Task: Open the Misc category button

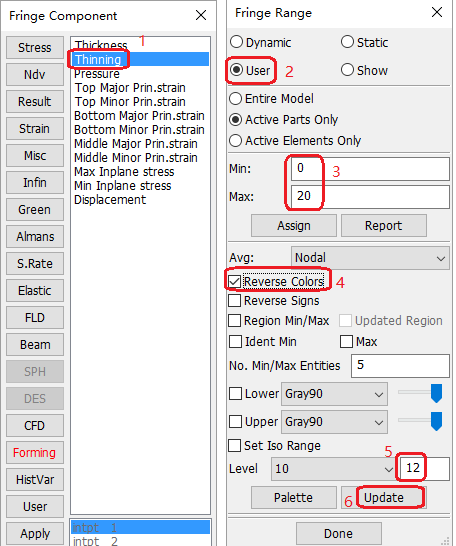Action: [35, 156]
